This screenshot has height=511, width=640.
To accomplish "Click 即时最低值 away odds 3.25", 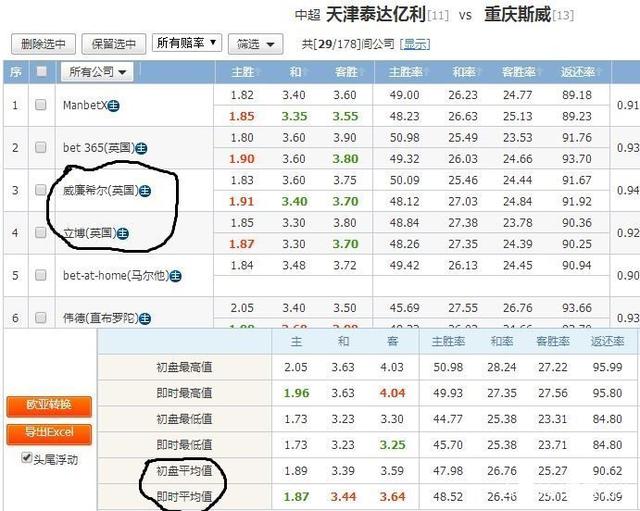I will tap(392, 445).
